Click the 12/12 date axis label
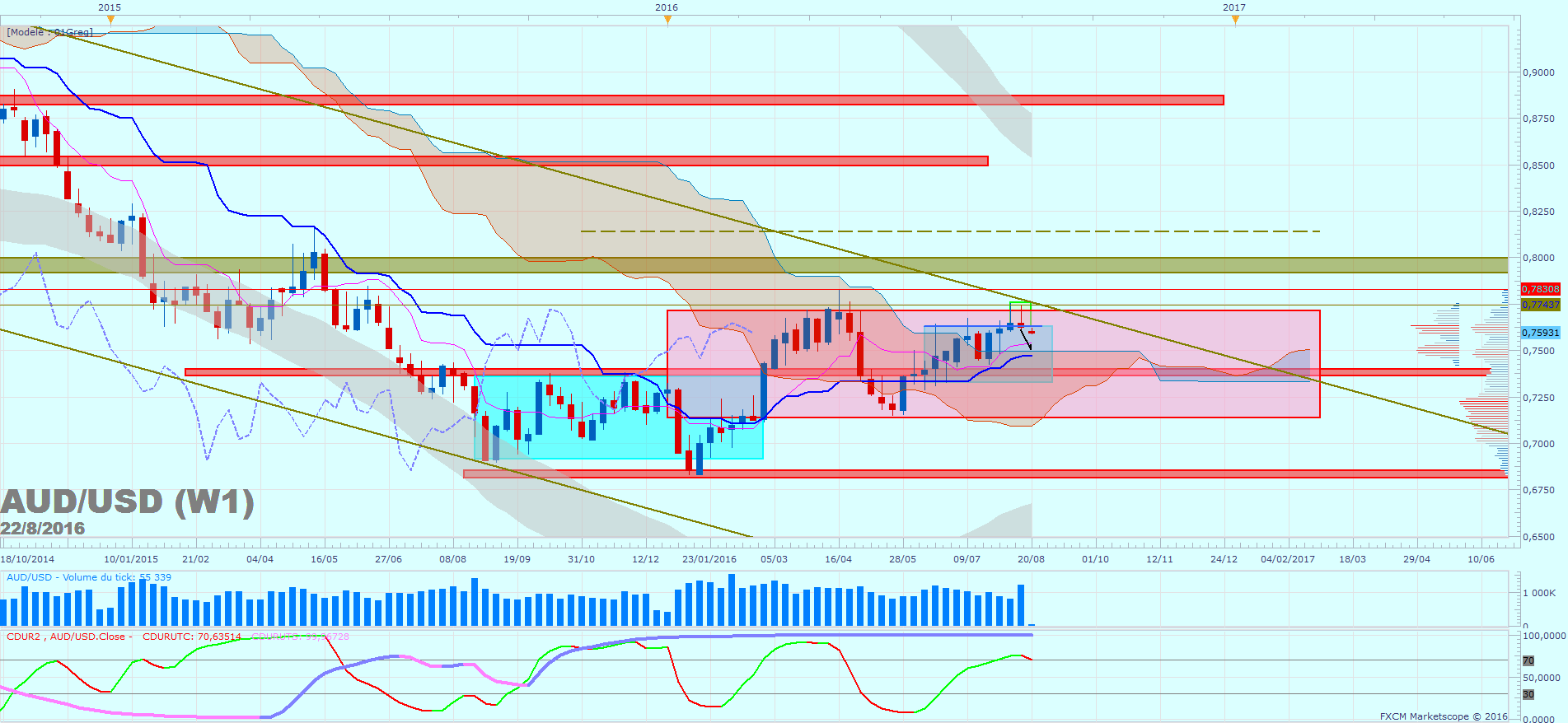The width and height of the screenshot is (1568, 723). (645, 559)
